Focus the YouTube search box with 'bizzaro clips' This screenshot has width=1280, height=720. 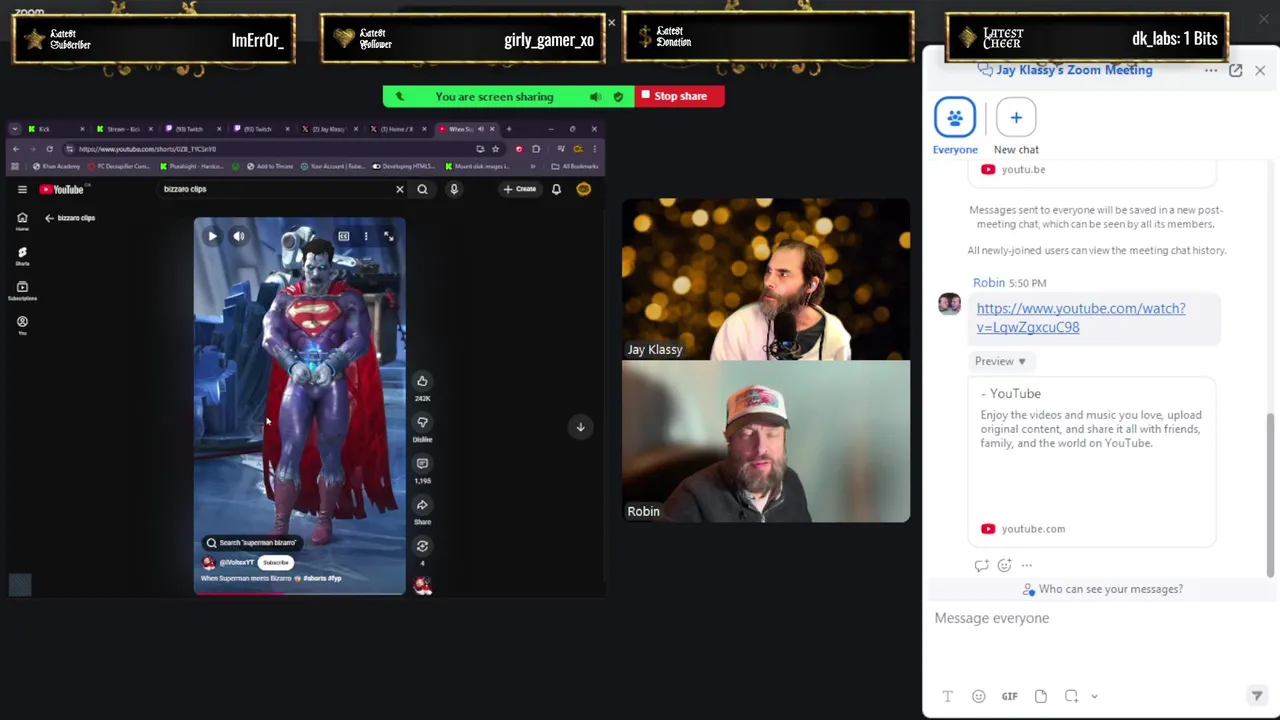[x=275, y=189]
